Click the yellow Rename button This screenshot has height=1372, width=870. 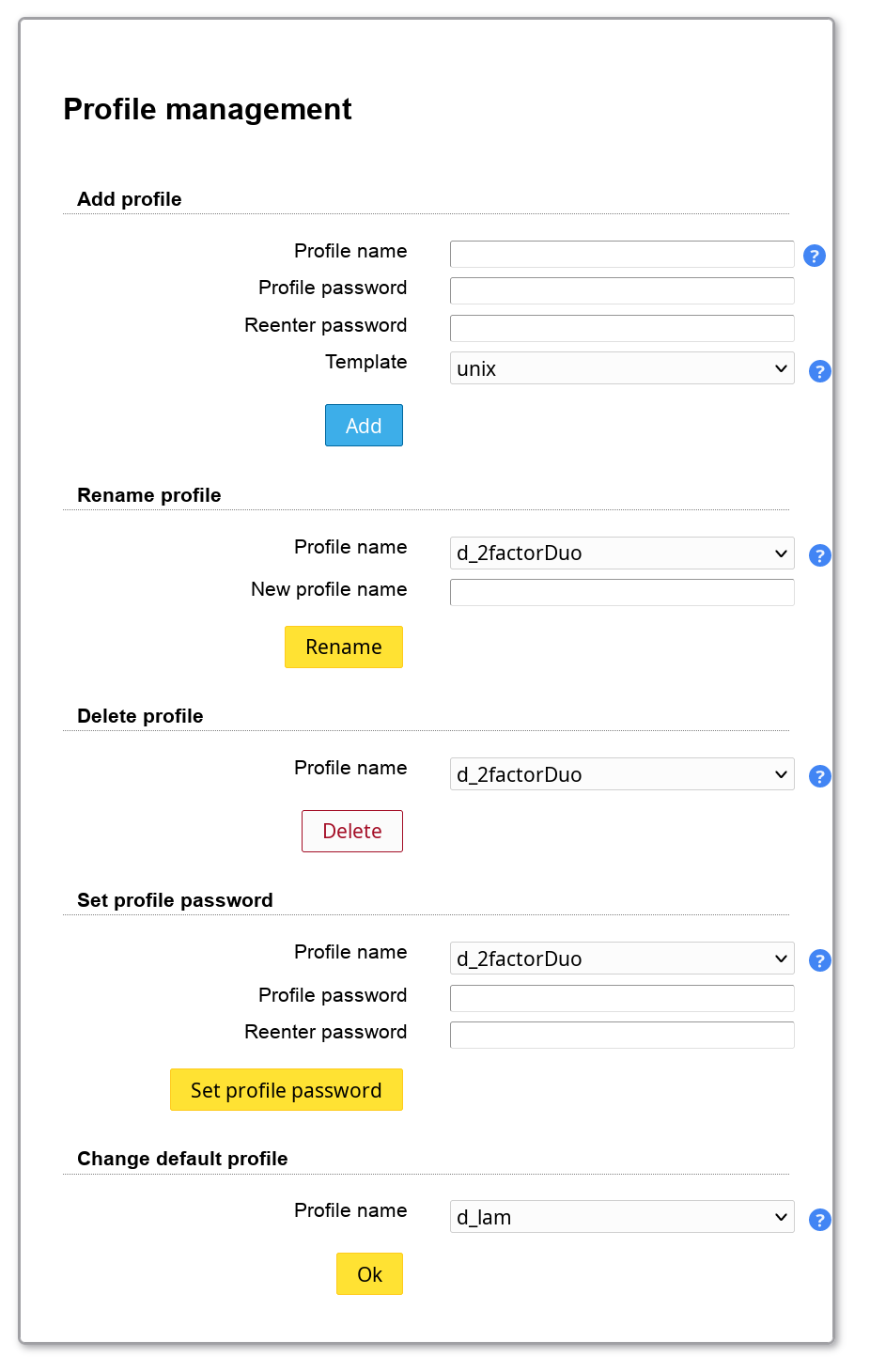pos(344,647)
